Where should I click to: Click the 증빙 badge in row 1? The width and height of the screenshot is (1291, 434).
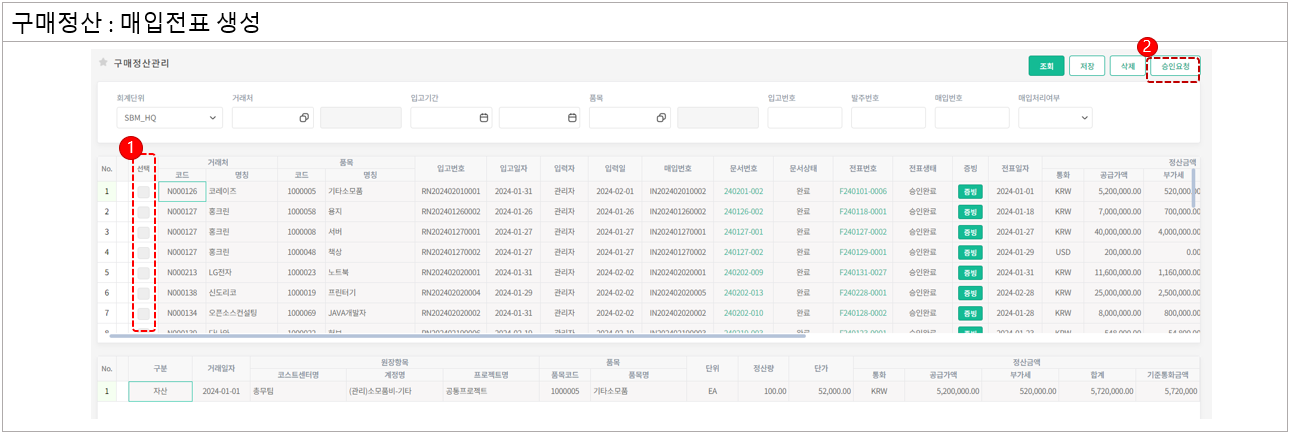[x=969, y=190]
